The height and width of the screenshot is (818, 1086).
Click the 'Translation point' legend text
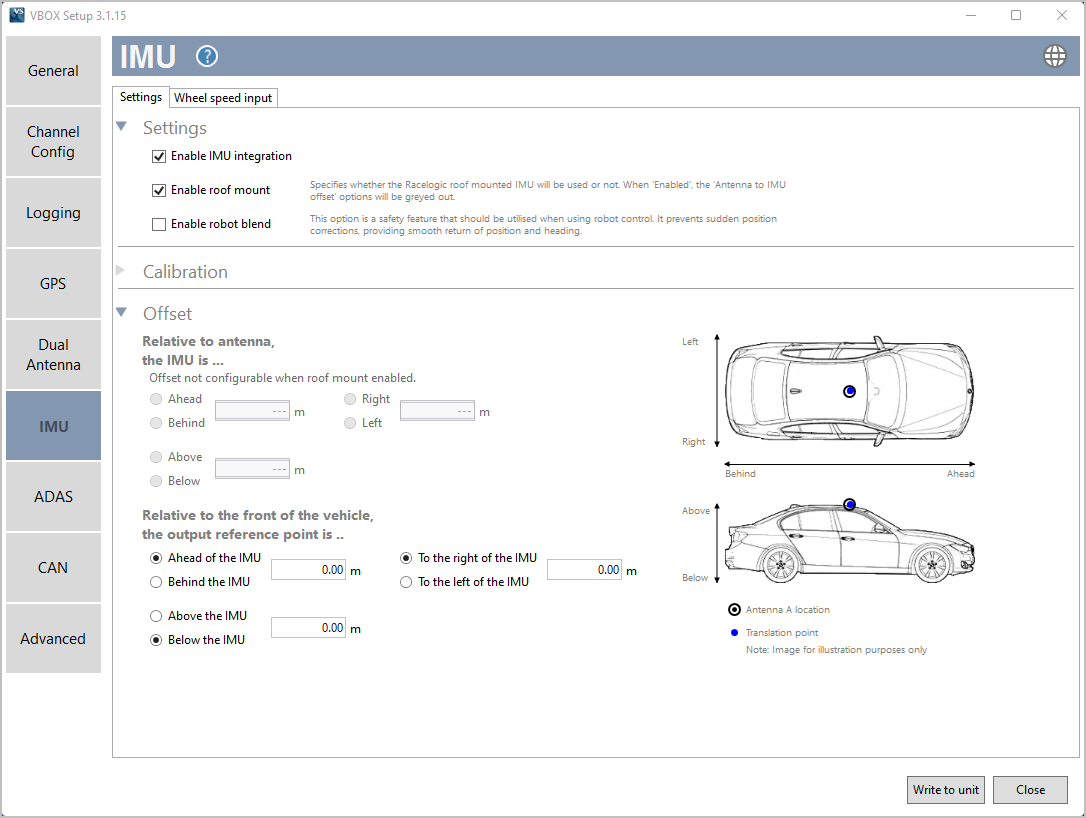(781, 633)
